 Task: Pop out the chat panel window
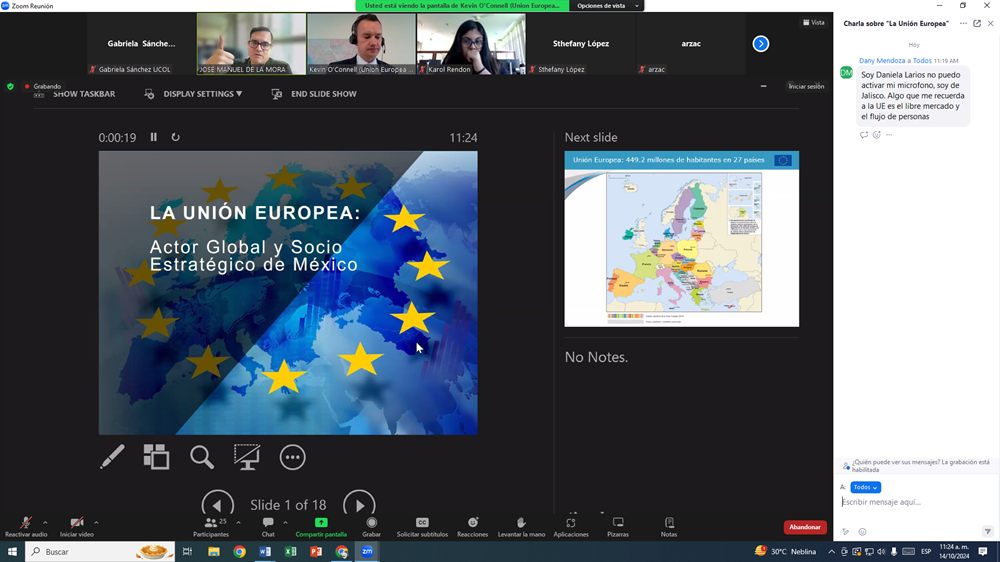pos(977,23)
